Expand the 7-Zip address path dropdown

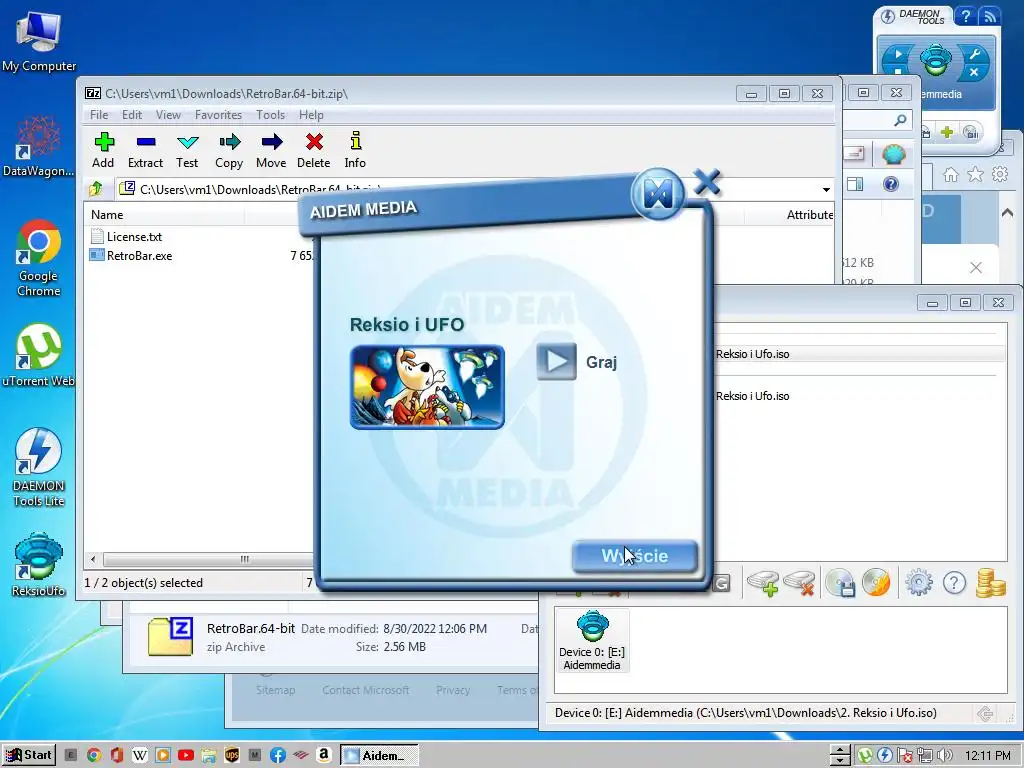[x=826, y=189]
